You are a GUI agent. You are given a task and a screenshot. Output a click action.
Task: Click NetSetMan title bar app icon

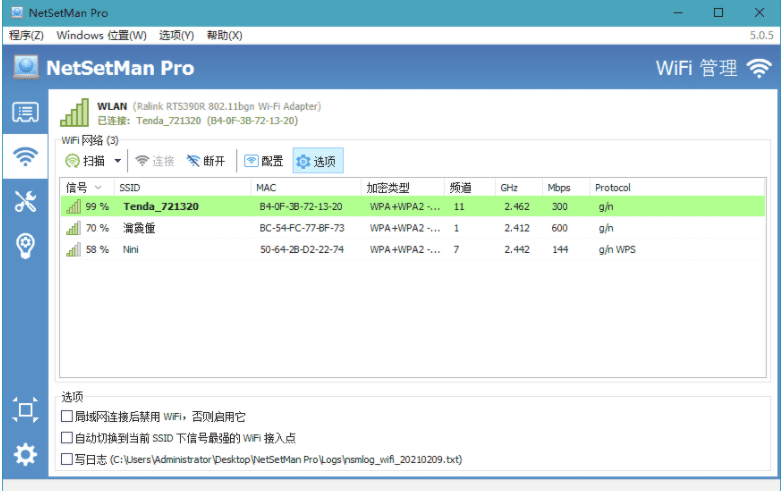pos(16,12)
